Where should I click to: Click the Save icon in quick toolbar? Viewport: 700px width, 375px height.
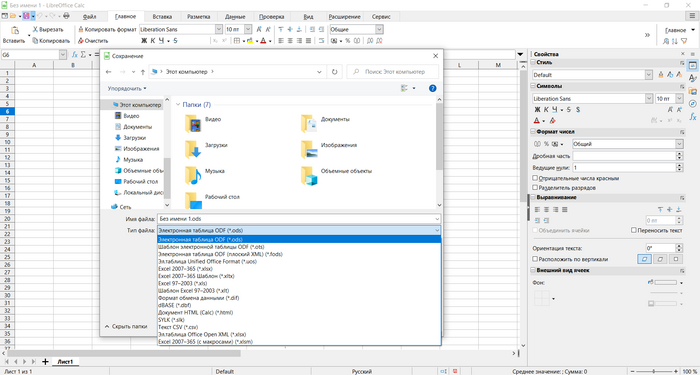26,16
